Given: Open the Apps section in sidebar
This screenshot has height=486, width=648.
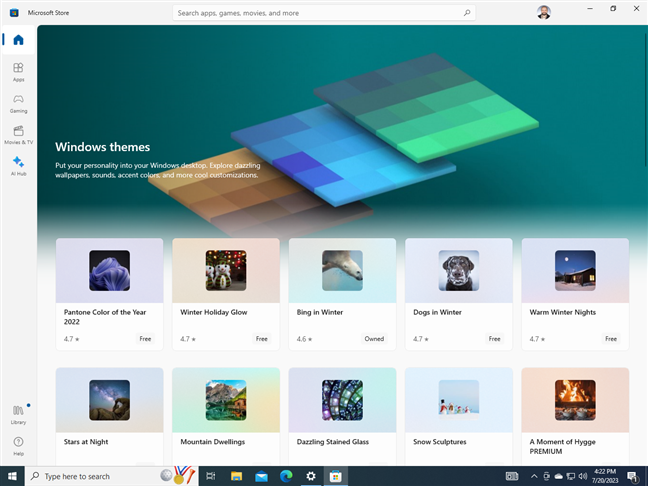Looking at the screenshot, I should click(18, 71).
